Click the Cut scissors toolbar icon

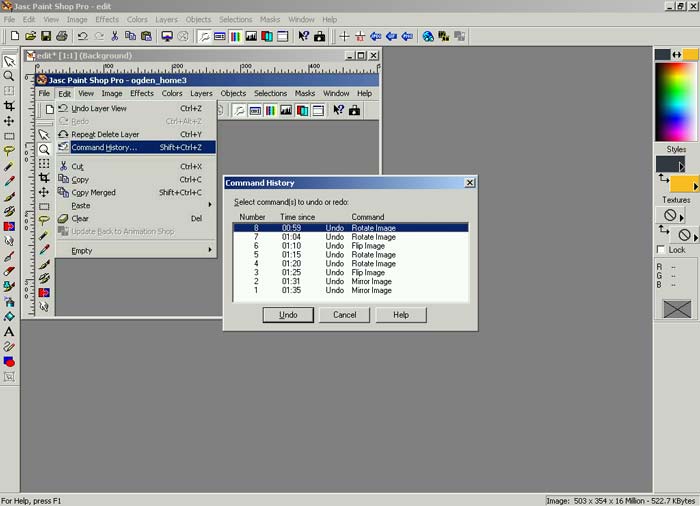click(x=115, y=36)
